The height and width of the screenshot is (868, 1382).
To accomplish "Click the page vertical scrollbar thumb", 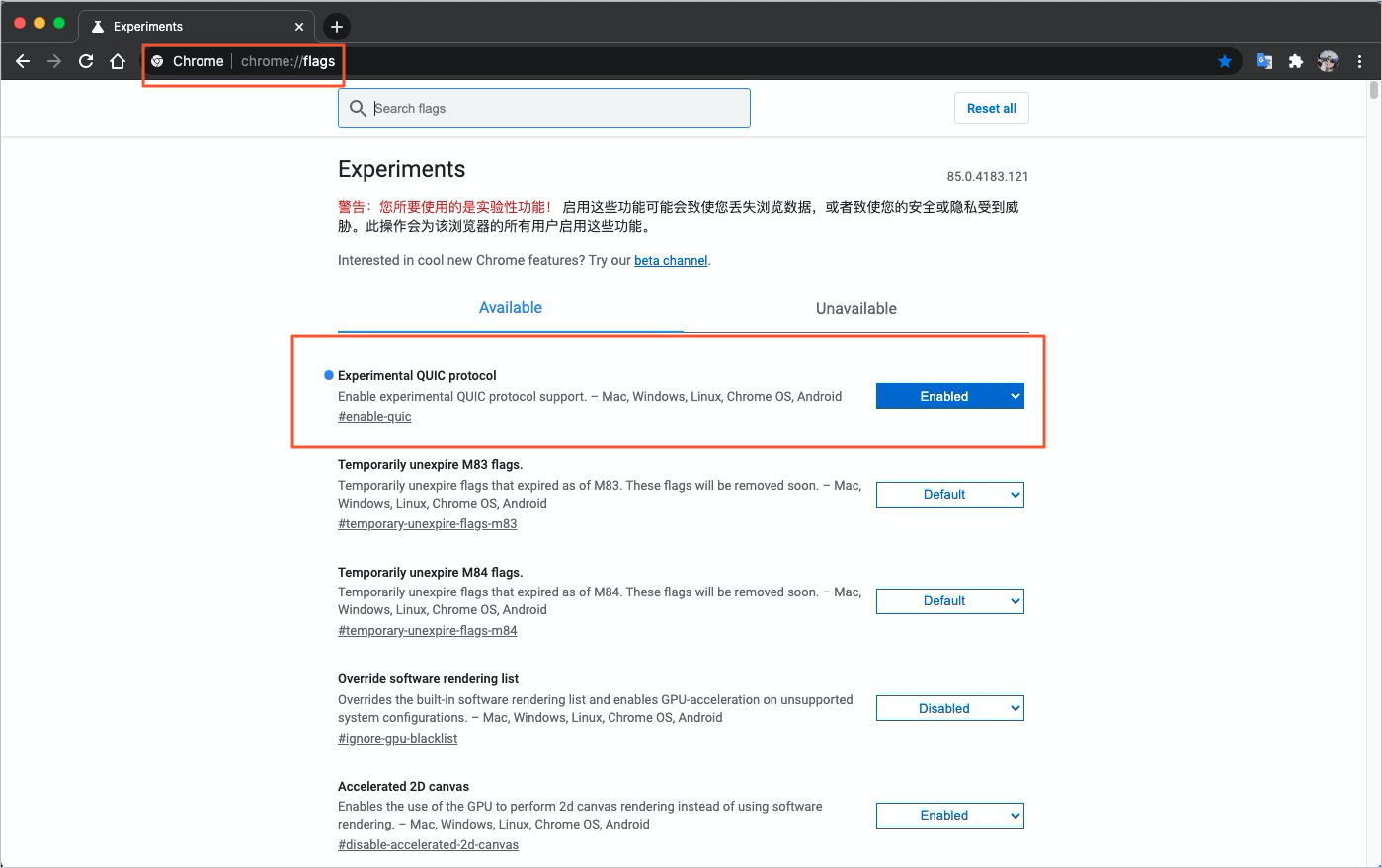I will coord(1374,91).
